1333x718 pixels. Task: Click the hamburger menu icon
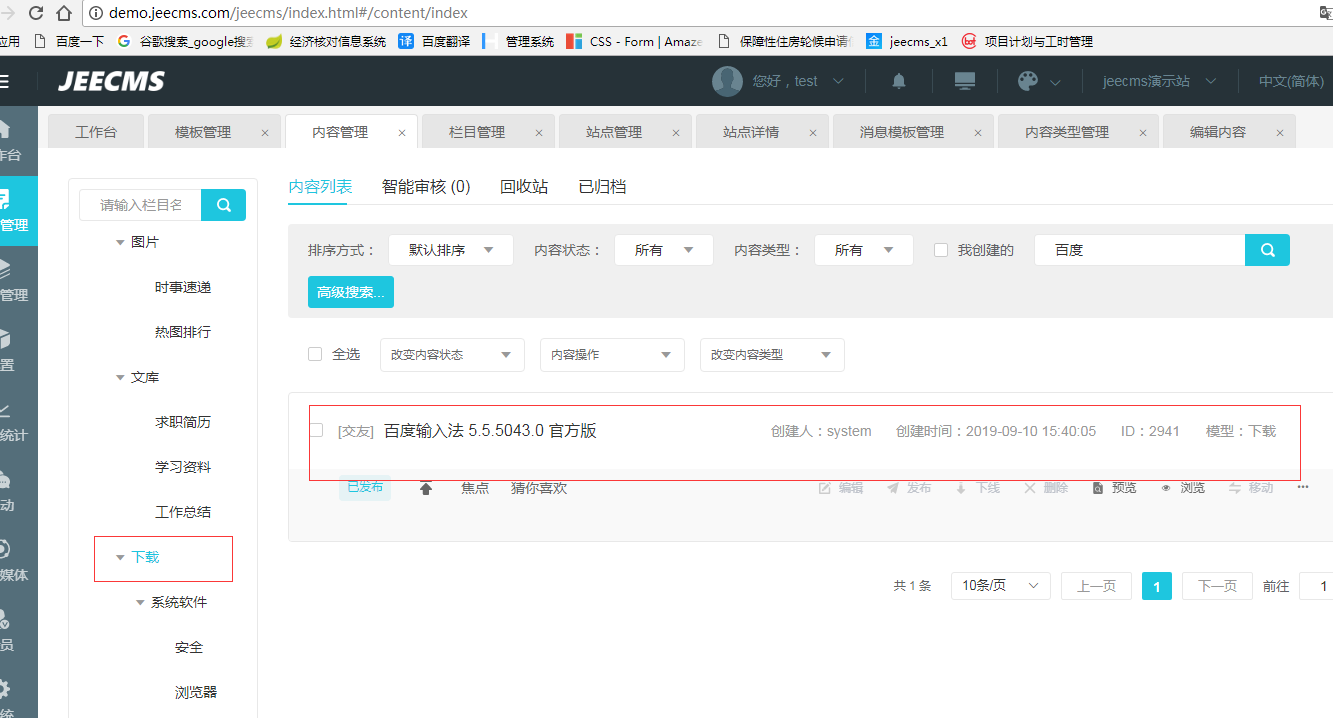point(5,82)
